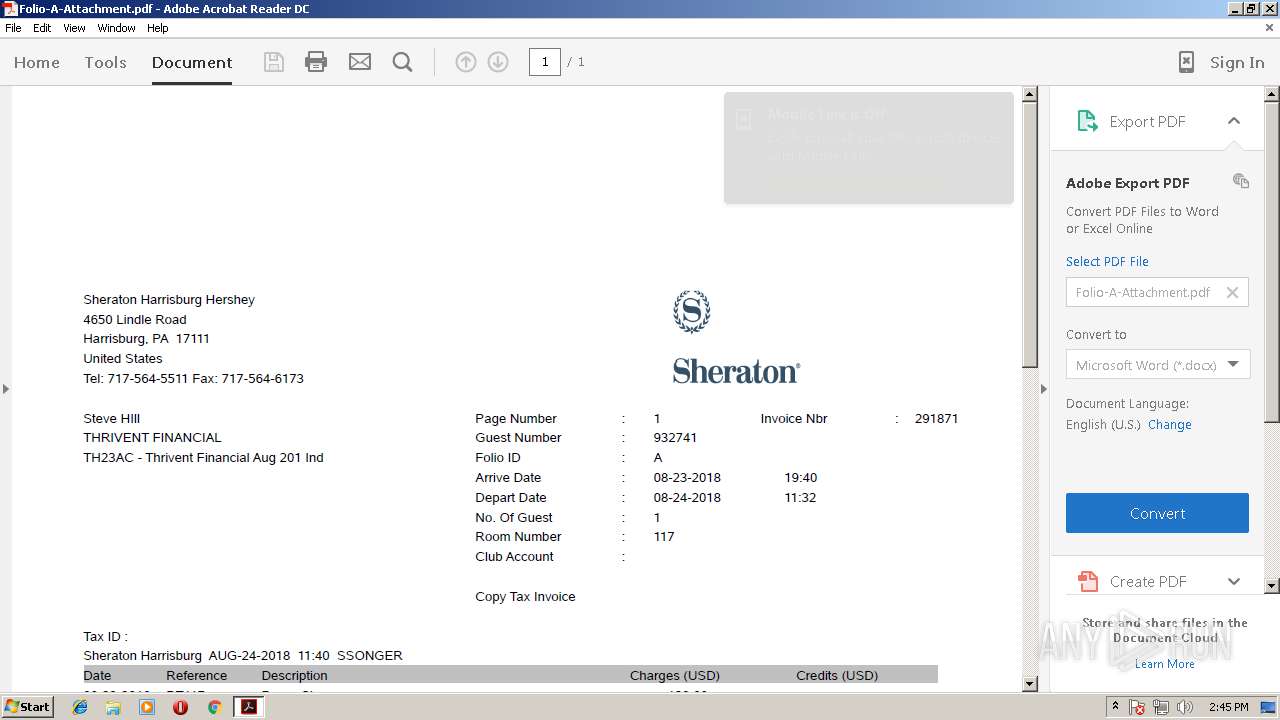
Task: Print the document using the printer icon
Action: [x=316, y=62]
